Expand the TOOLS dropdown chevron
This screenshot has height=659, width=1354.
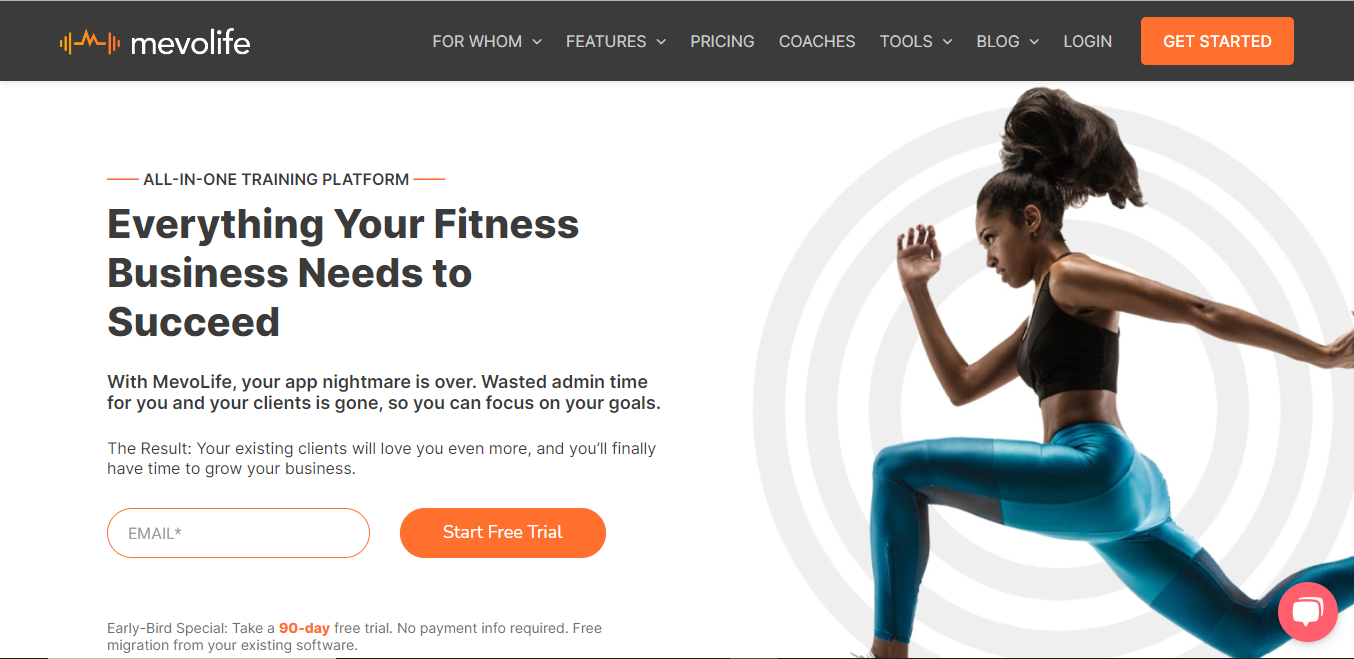(947, 42)
